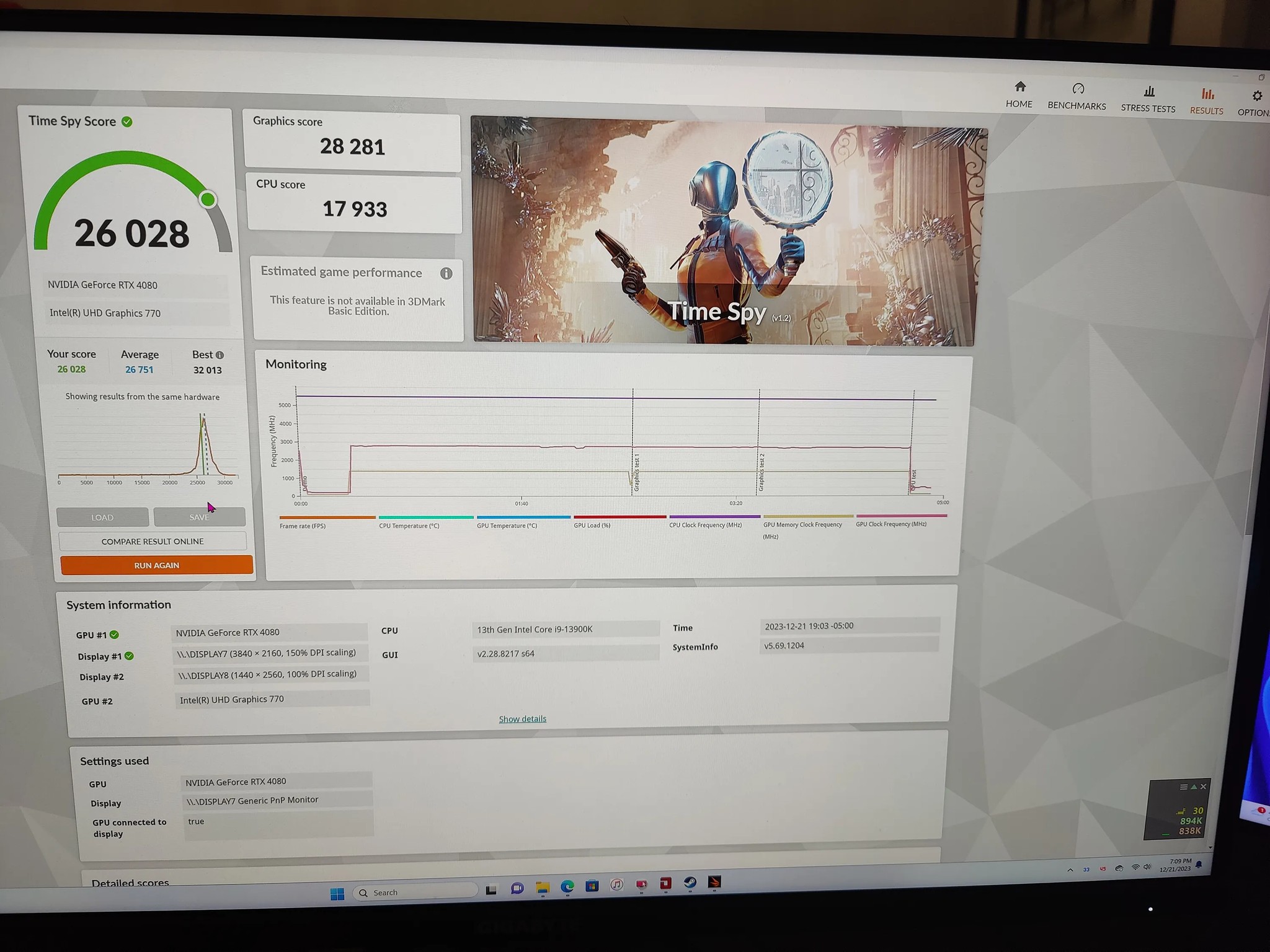Click the taskbar Search box
1270x952 pixels.
tap(415, 892)
